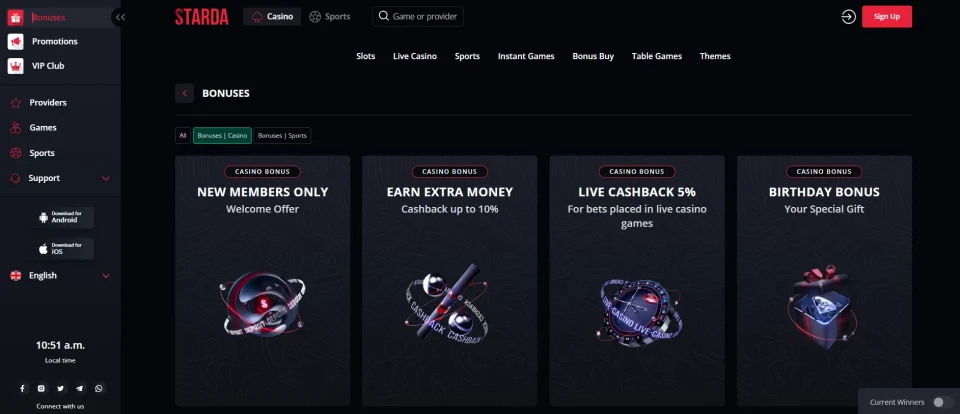960x414 pixels.
Task: Click the Game or provider search field
Action: 418,17
